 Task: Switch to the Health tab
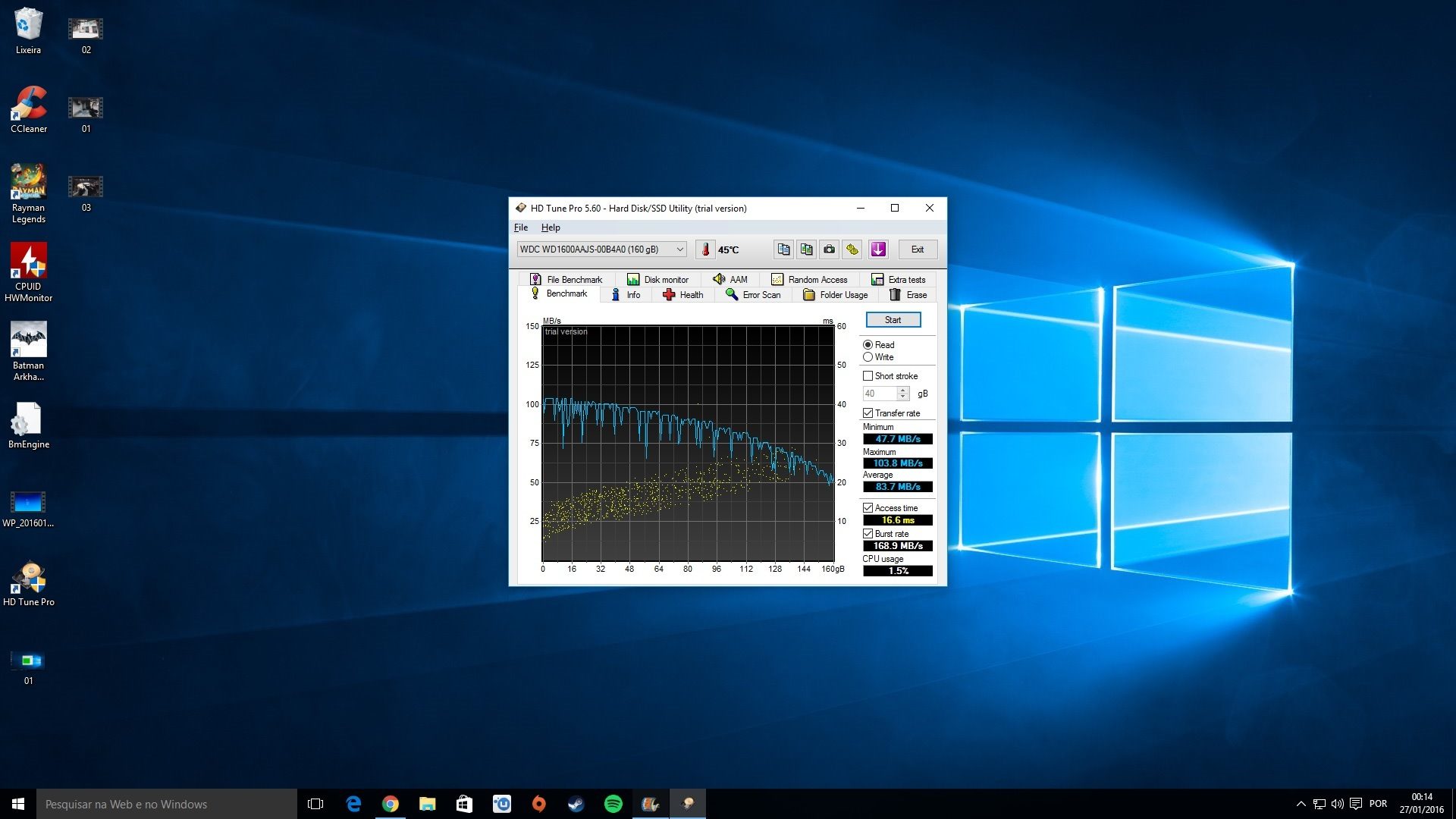[683, 295]
